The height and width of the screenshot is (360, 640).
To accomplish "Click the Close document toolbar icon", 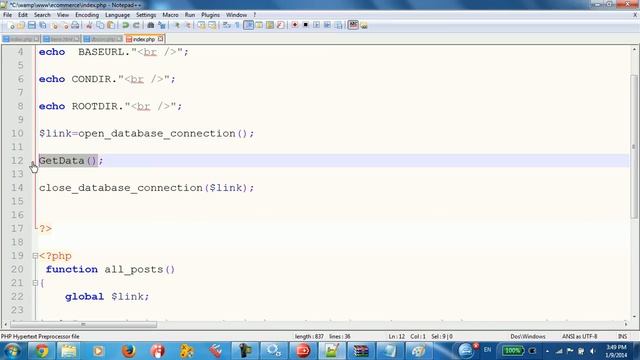I will click(54, 25).
